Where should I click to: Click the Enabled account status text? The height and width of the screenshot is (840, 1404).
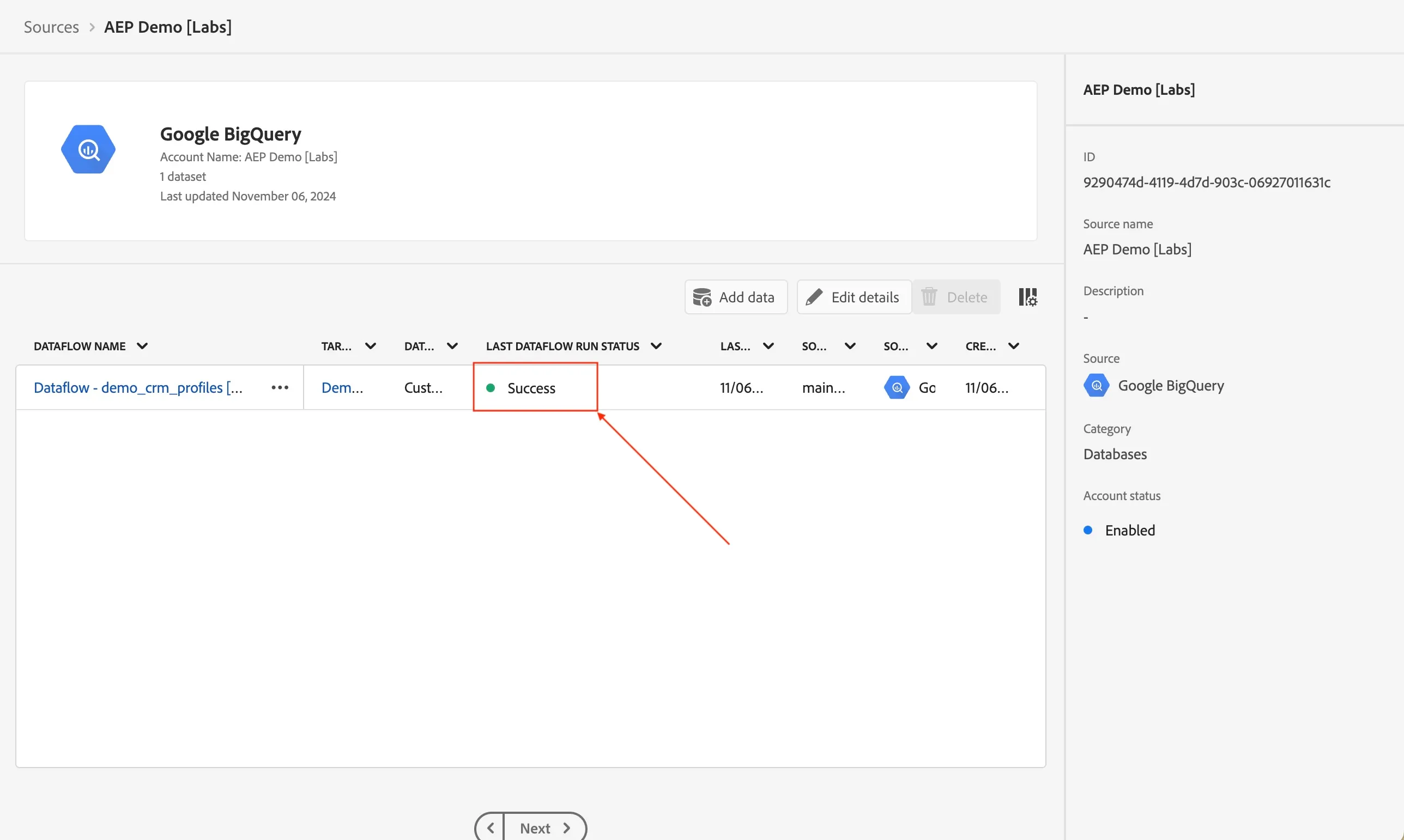1130,531
